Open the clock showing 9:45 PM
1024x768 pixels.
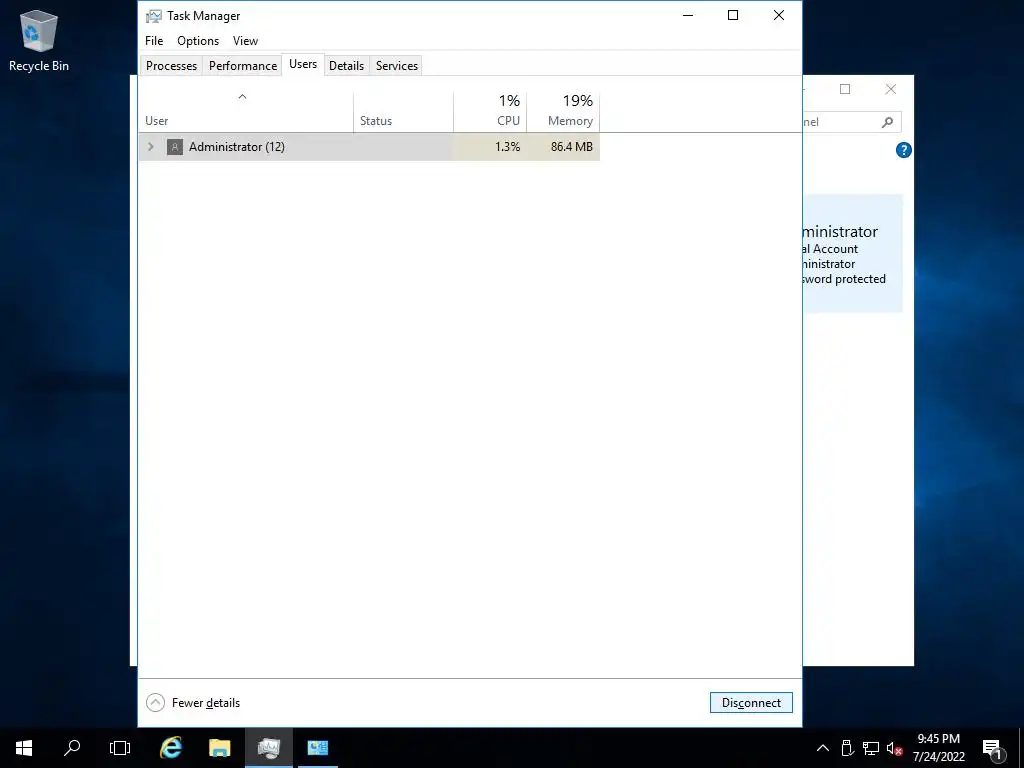pyautogui.click(x=938, y=748)
